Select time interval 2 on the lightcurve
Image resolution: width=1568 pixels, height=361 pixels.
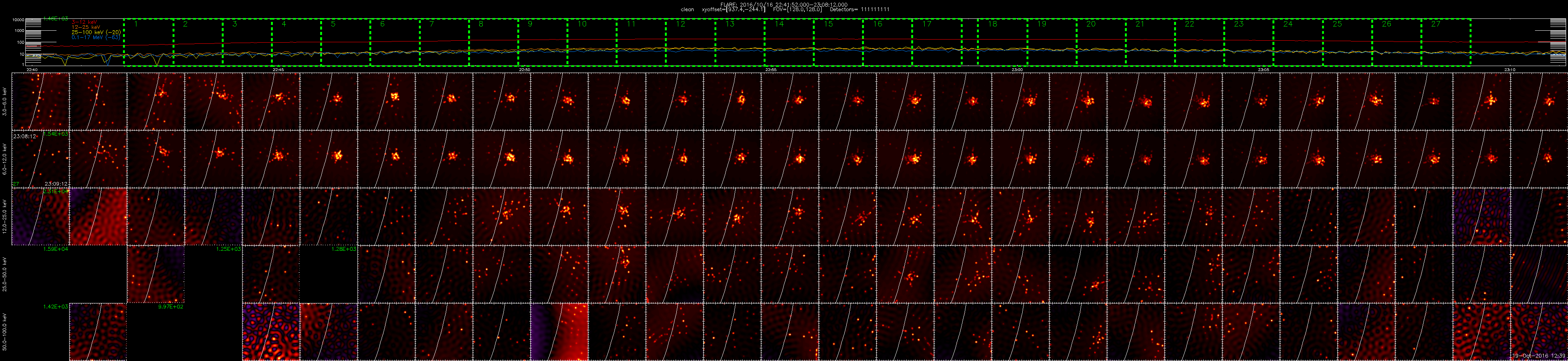point(198,42)
